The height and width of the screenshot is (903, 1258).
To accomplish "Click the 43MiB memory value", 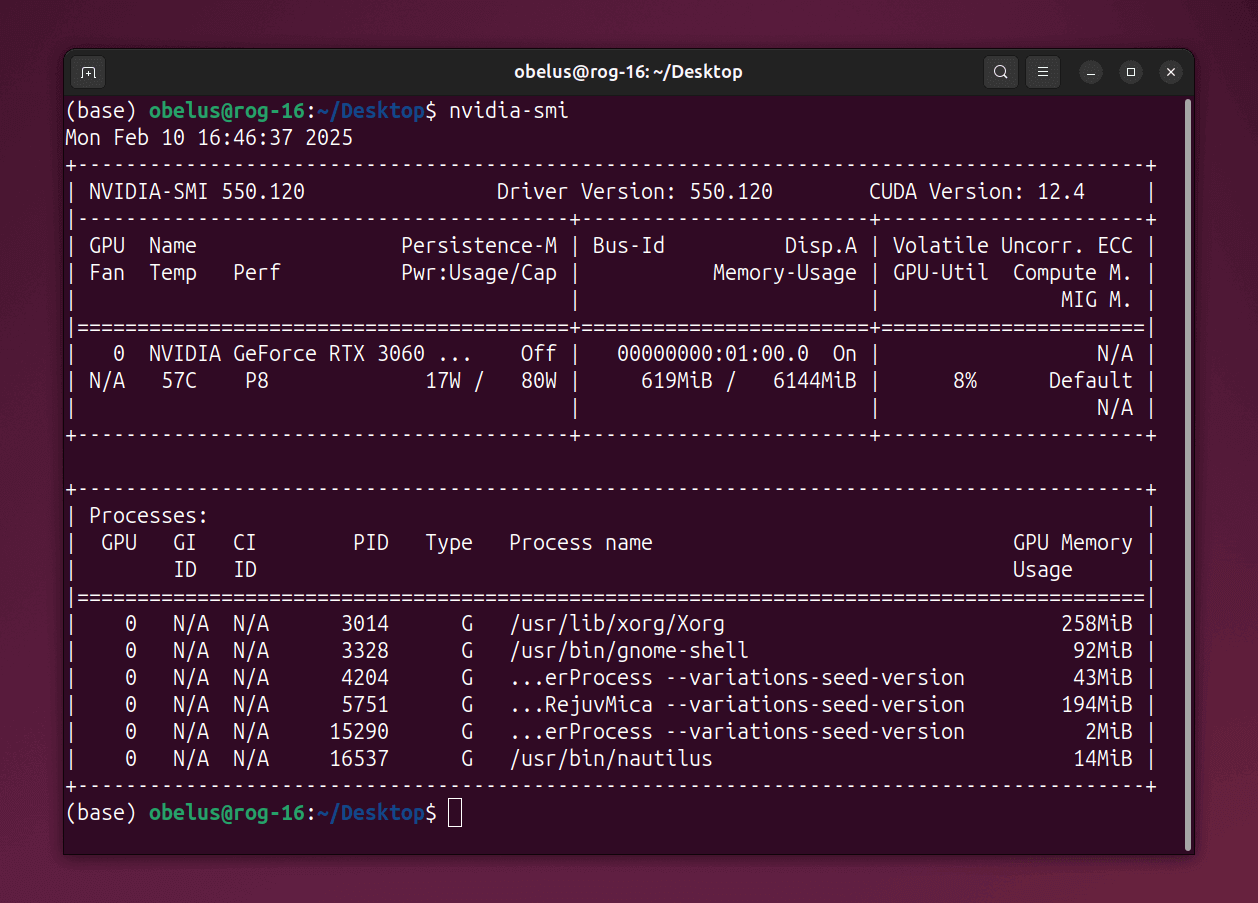I will (x=1103, y=678).
